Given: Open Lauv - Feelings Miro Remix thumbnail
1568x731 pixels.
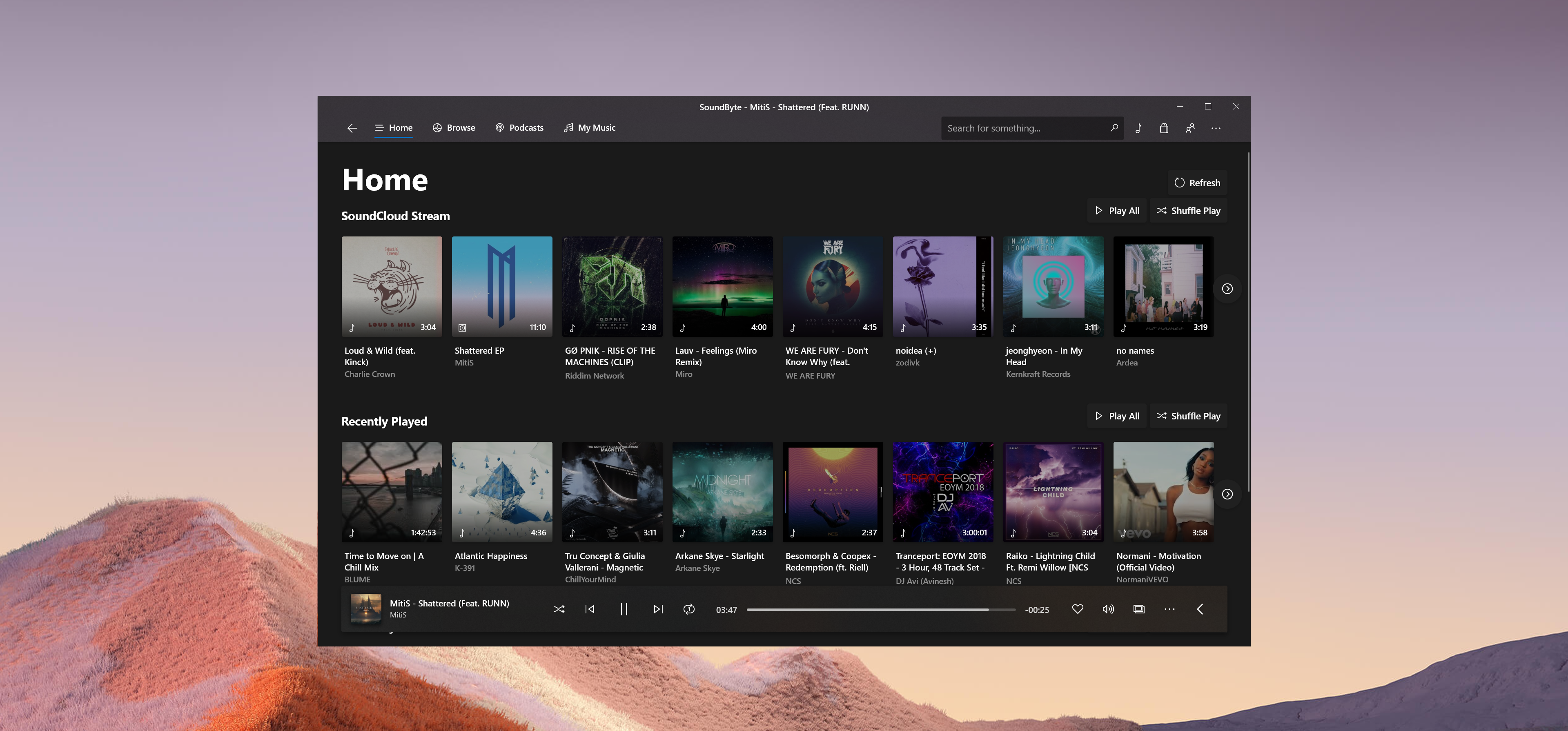Looking at the screenshot, I should [722, 287].
